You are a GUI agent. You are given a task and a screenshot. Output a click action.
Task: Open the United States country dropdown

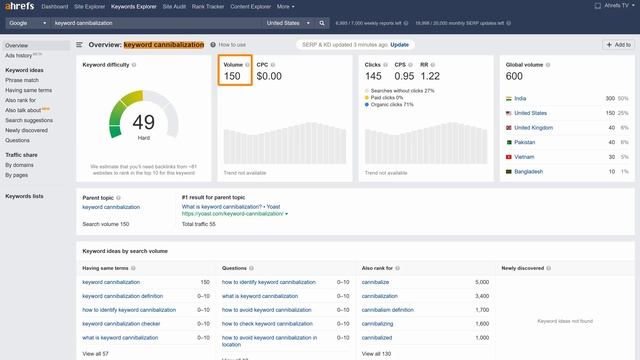289,23
